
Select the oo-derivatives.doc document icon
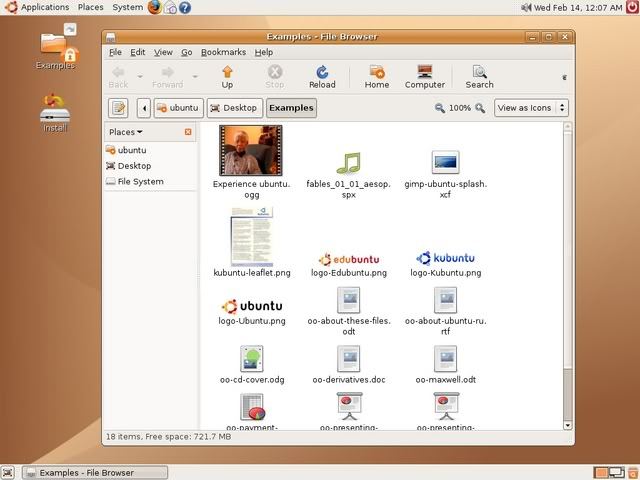tap(349, 359)
